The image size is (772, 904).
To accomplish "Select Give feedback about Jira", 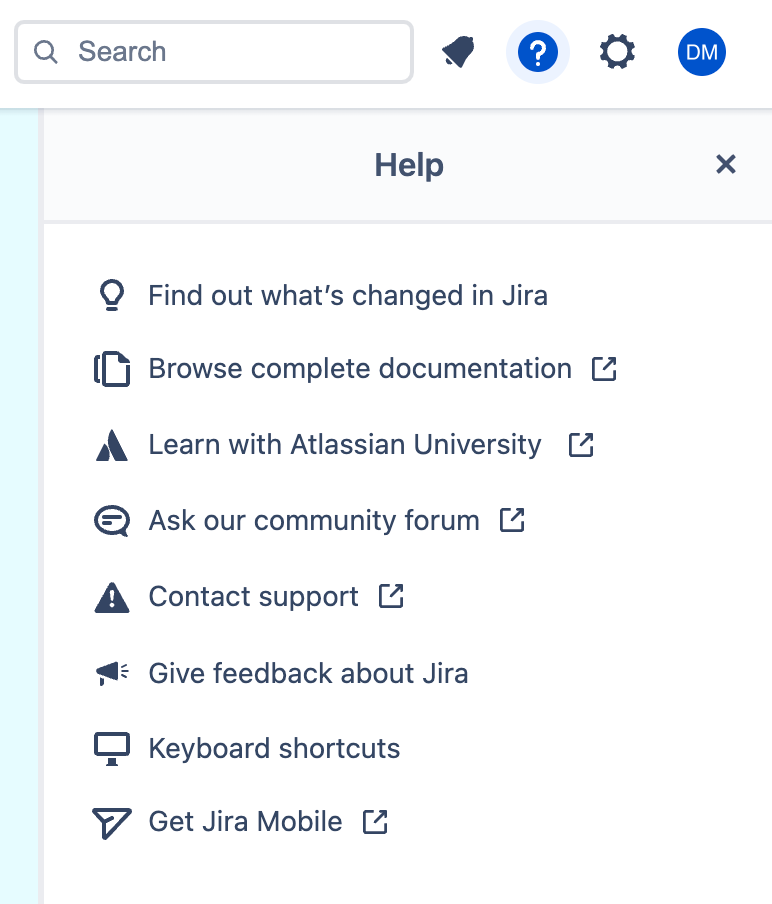I will coord(308,672).
